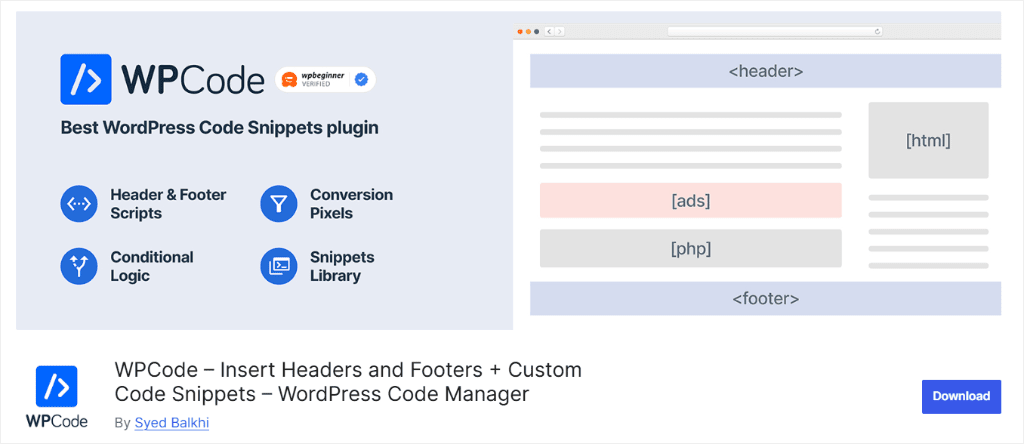This screenshot has height=444, width=1024.
Task: Select the <header> block in the mockup
Action: [x=765, y=71]
